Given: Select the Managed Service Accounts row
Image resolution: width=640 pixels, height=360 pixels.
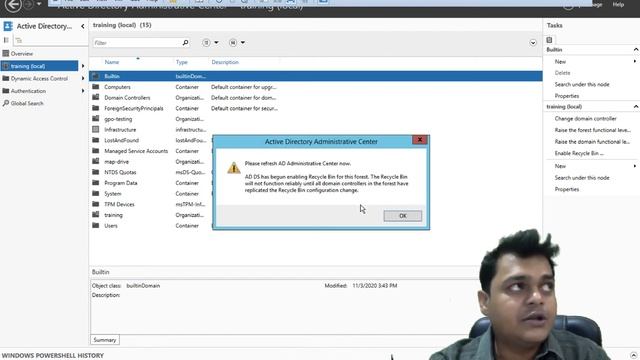Looking at the screenshot, I should (x=151, y=151).
